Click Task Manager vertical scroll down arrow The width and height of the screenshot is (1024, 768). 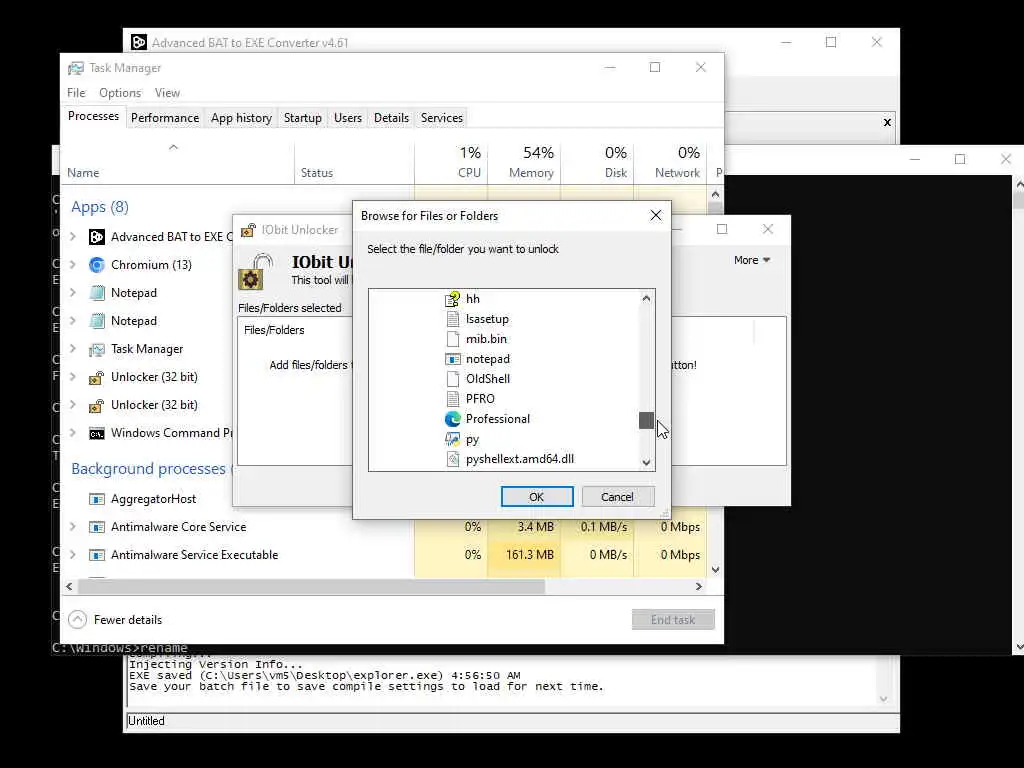click(715, 569)
